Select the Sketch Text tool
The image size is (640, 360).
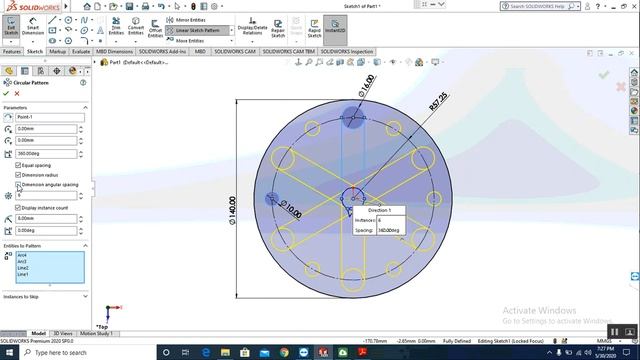click(100, 30)
